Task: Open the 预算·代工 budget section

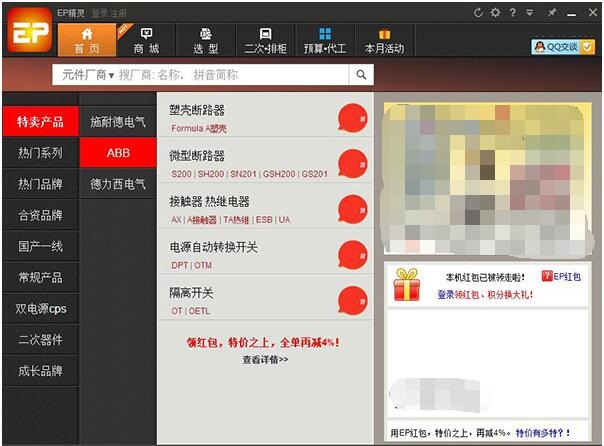Action: 325,40
